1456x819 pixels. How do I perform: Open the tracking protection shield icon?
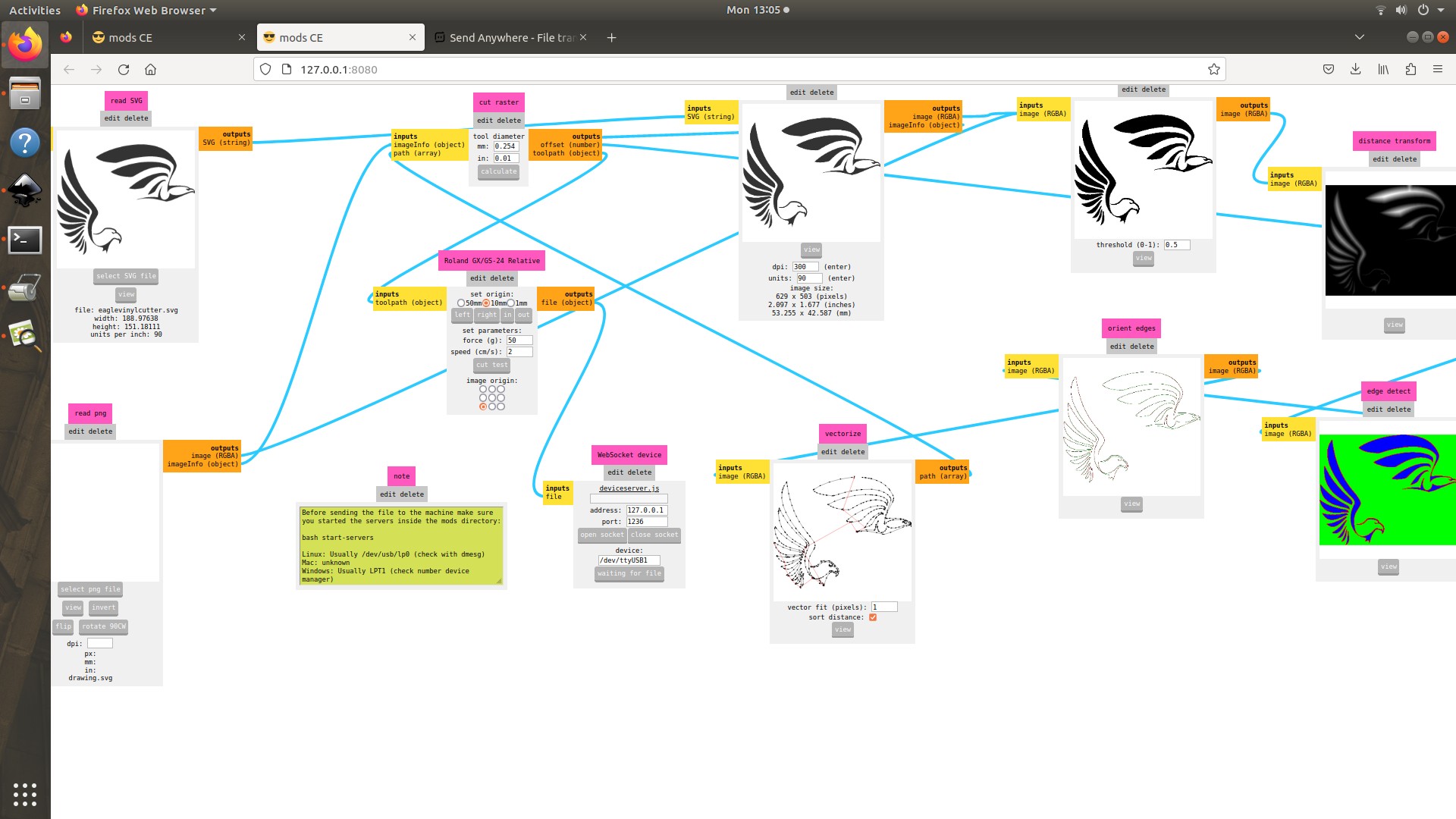tap(265, 69)
